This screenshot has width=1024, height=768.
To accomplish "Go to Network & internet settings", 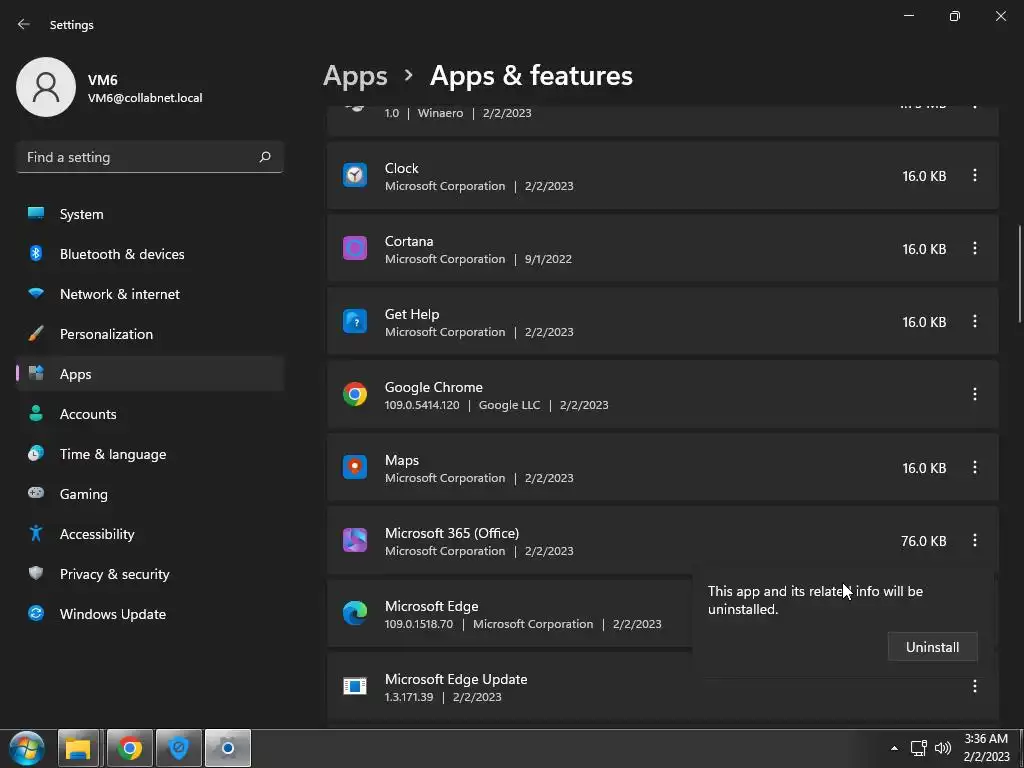I will click(150, 294).
